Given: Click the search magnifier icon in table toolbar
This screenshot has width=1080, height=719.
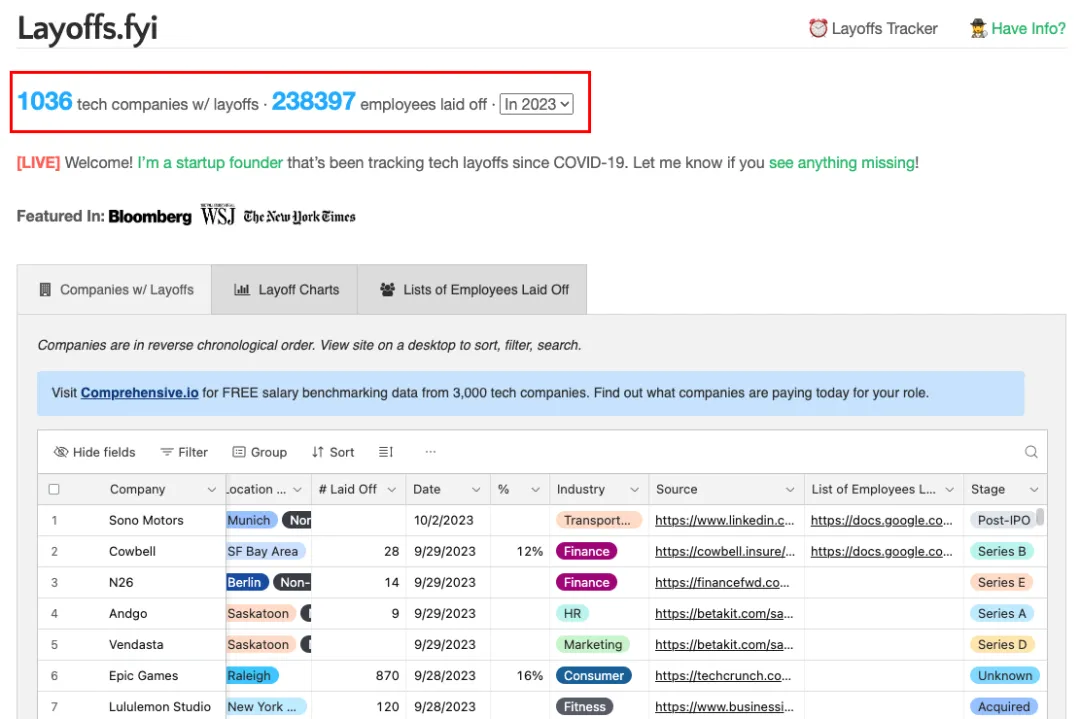Looking at the screenshot, I should (x=1031, y=452).
